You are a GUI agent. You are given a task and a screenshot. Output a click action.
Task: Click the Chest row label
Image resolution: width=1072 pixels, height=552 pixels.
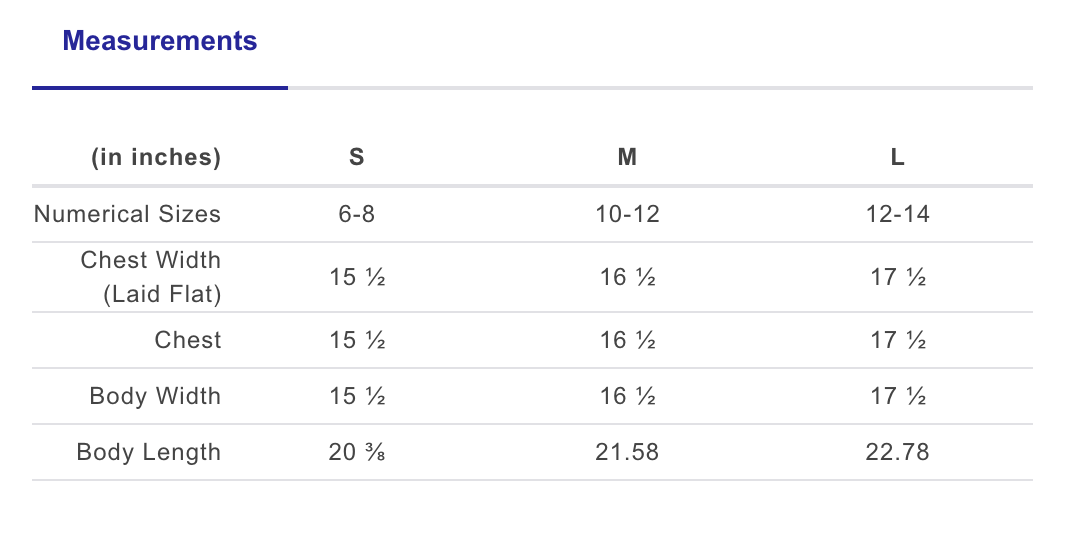[187, 340]
